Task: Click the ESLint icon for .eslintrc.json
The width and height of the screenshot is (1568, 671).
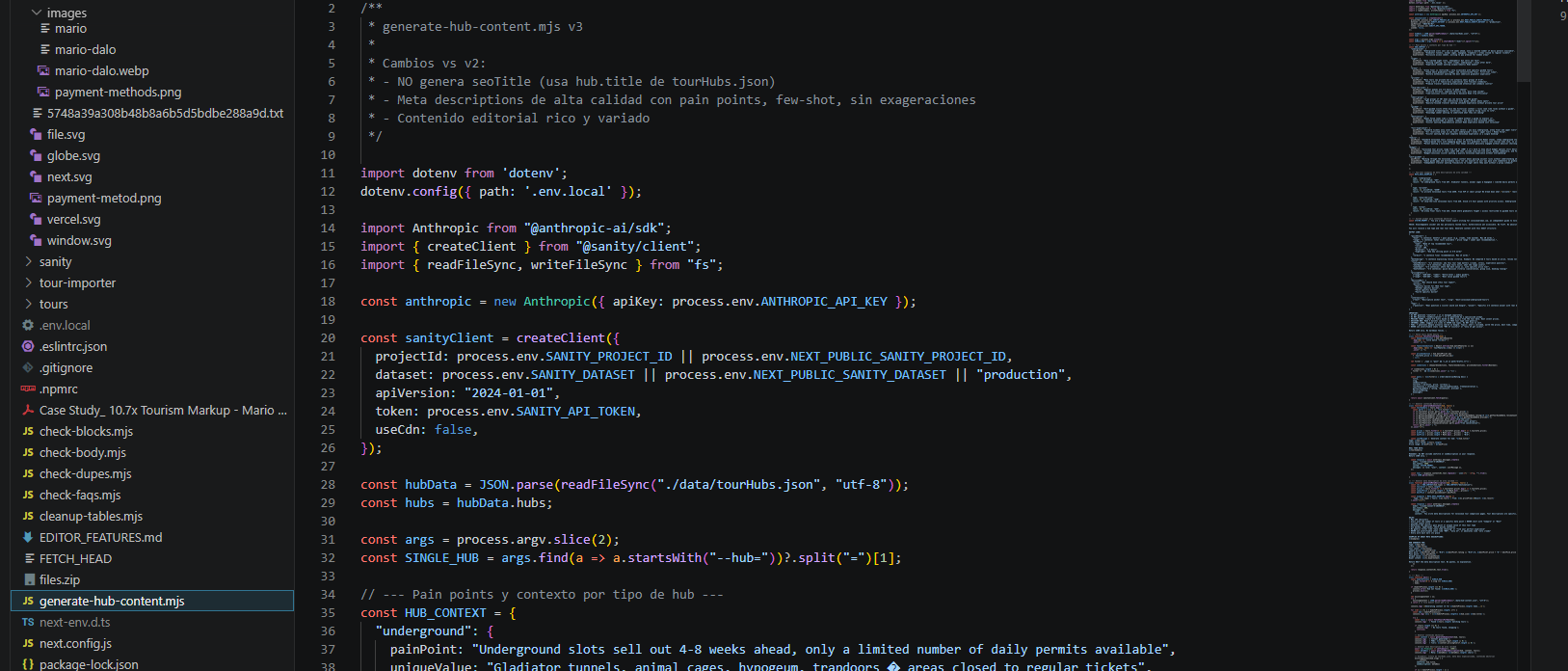Action: click(x=28, y=347)
